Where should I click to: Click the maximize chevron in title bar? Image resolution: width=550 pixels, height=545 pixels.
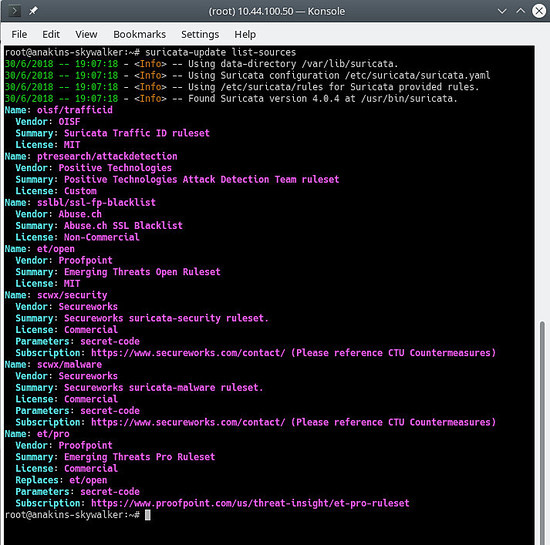tap(521, 11)
